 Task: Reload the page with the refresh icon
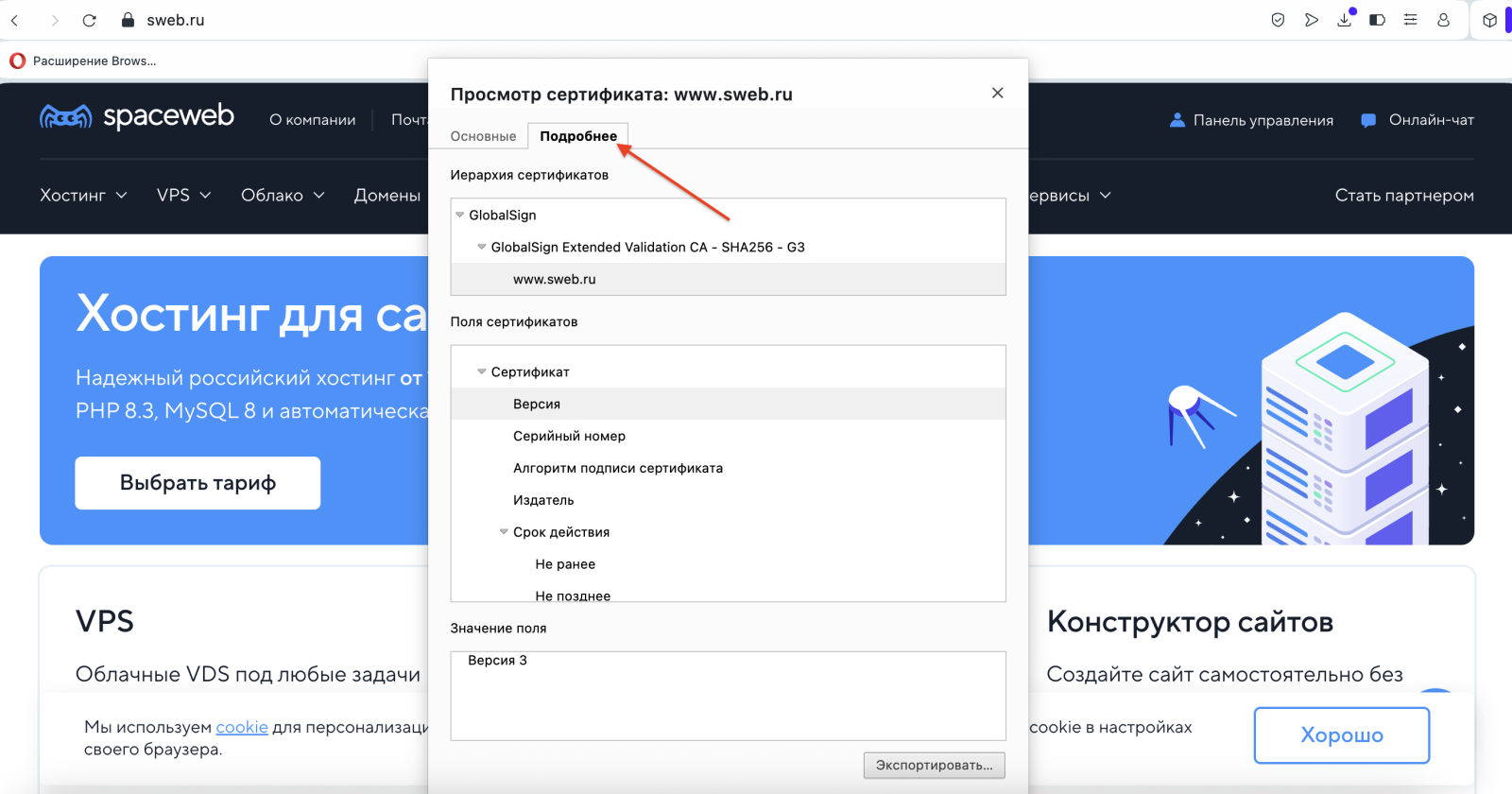pos(89,20)
